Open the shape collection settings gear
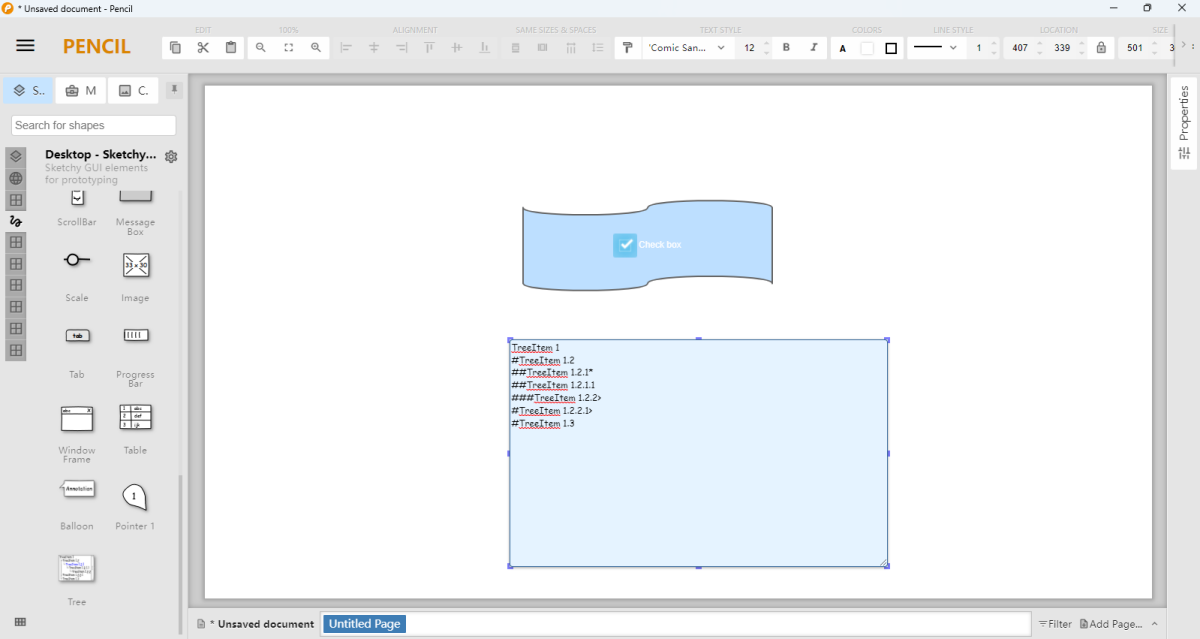 [x=171, y=157]
